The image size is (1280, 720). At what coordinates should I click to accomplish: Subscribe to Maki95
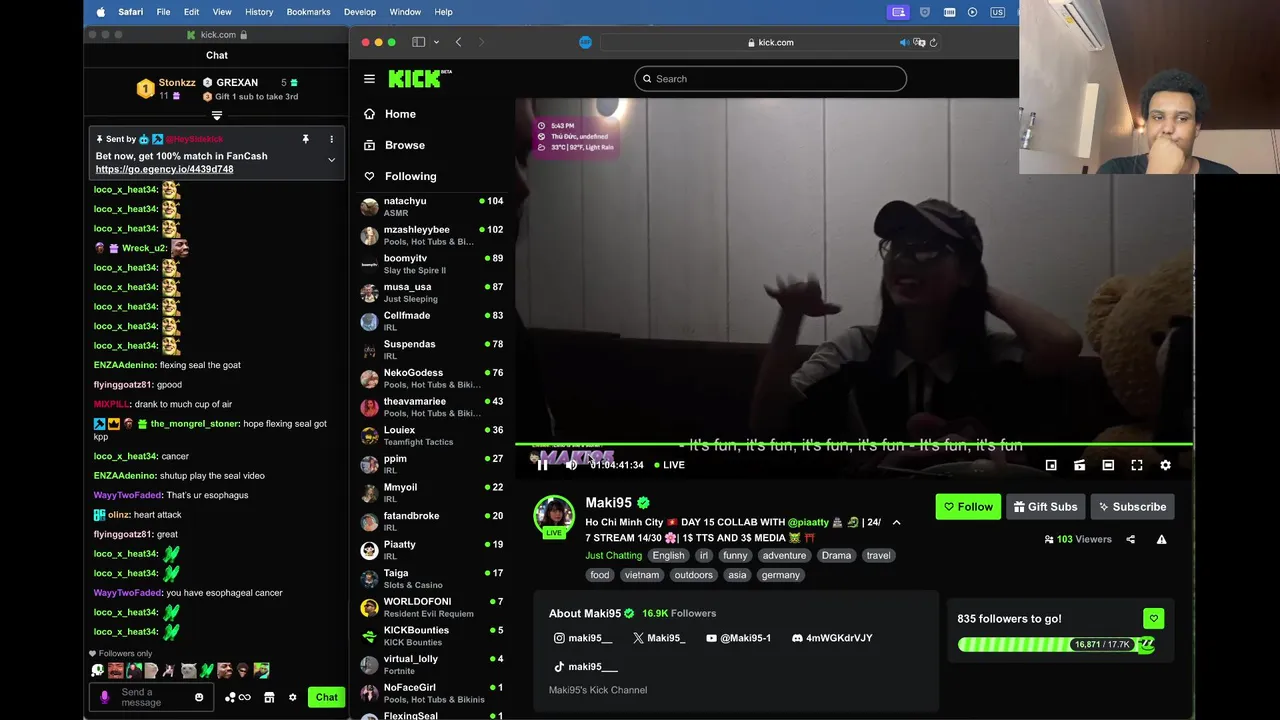1132,507
